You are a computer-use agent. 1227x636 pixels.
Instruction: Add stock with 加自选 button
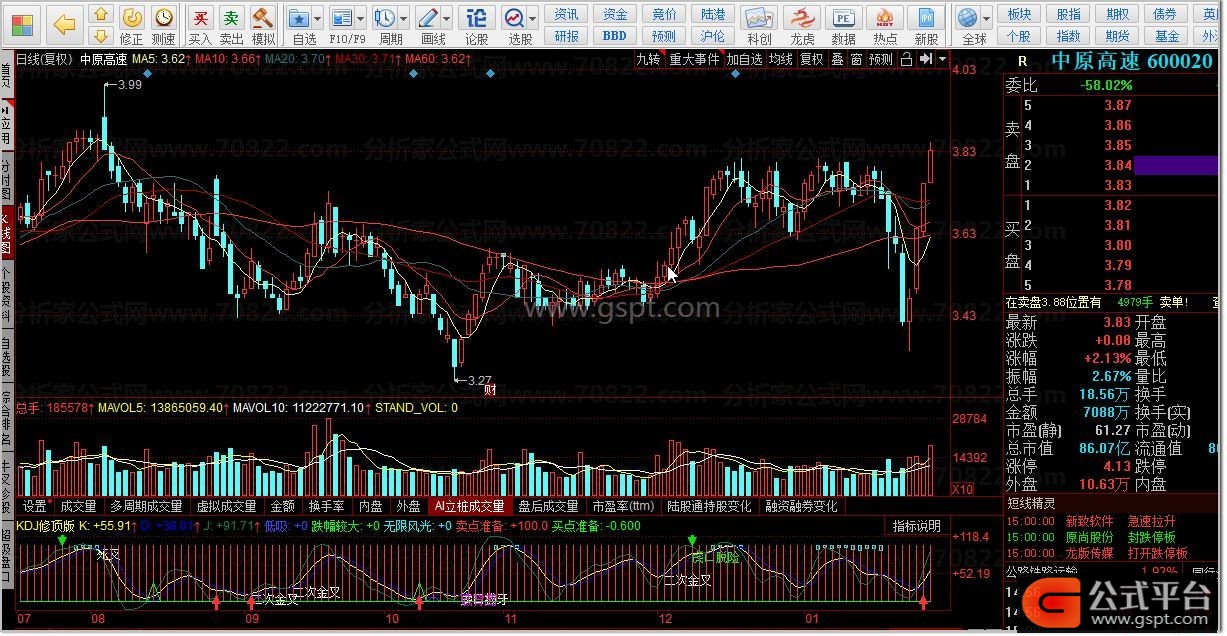point(744,59)
